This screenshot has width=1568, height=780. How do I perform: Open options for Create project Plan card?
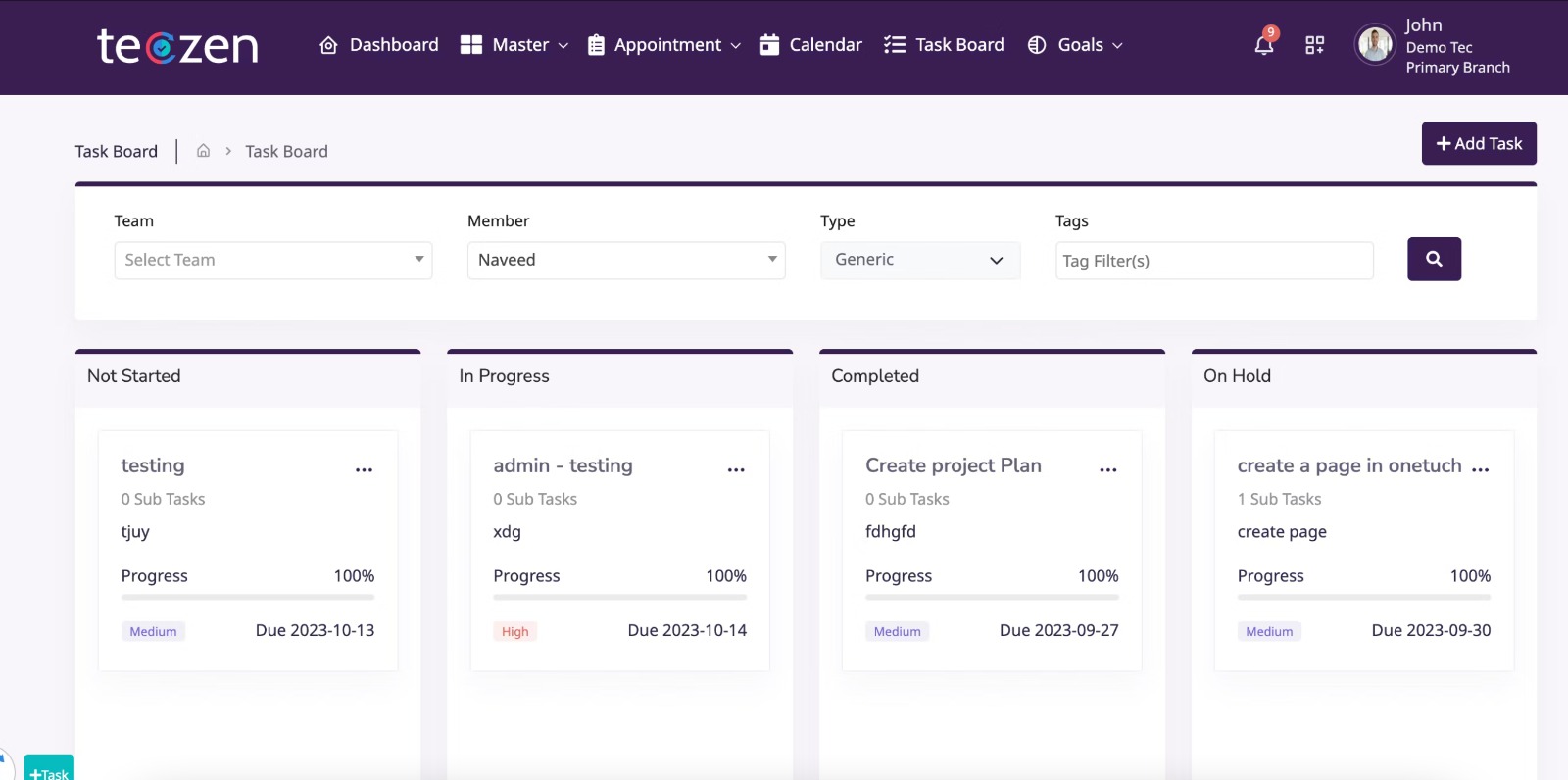click(x=1108, y=469)
